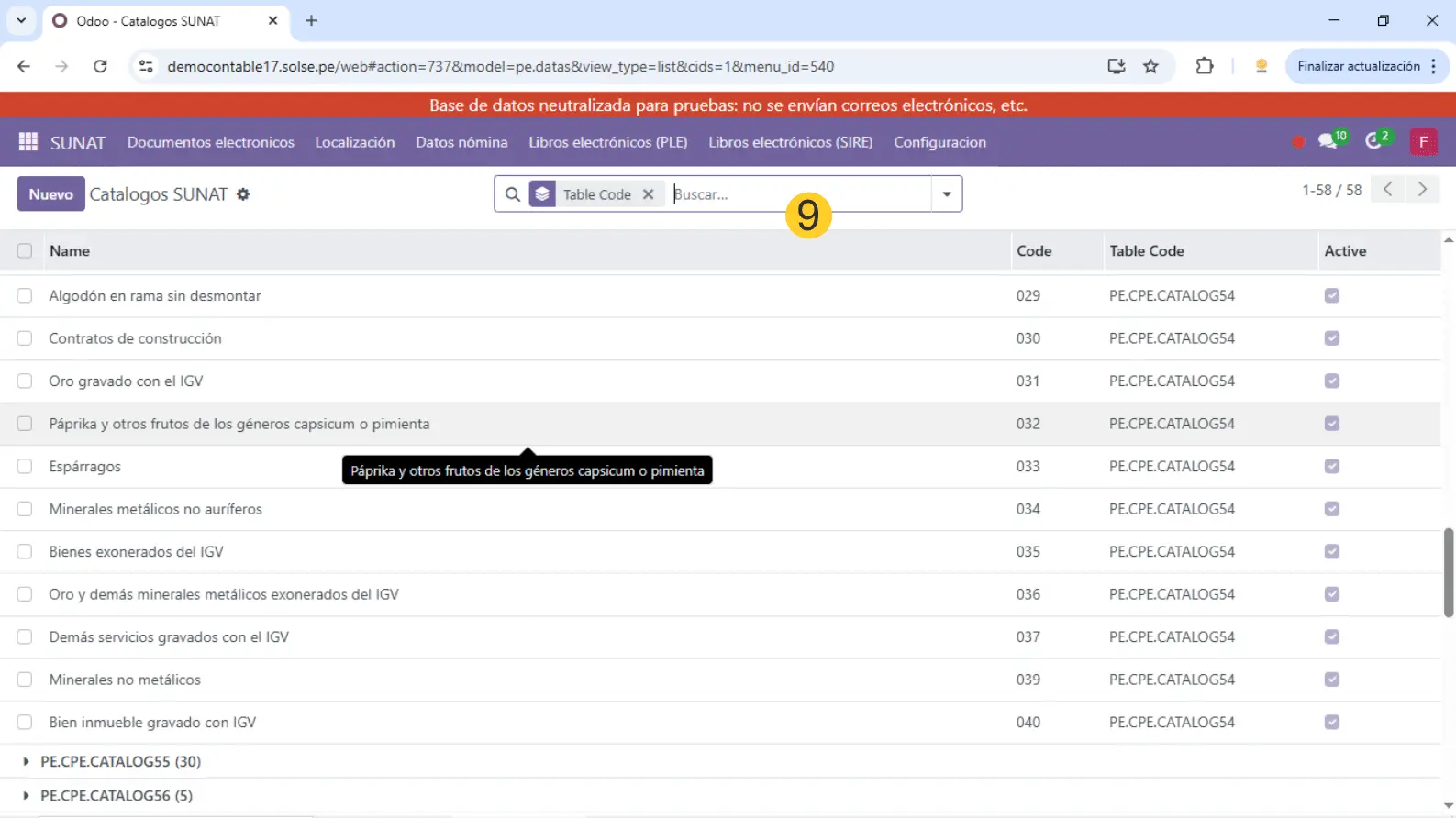Click the Nuevo button

(x=51, y=194)
